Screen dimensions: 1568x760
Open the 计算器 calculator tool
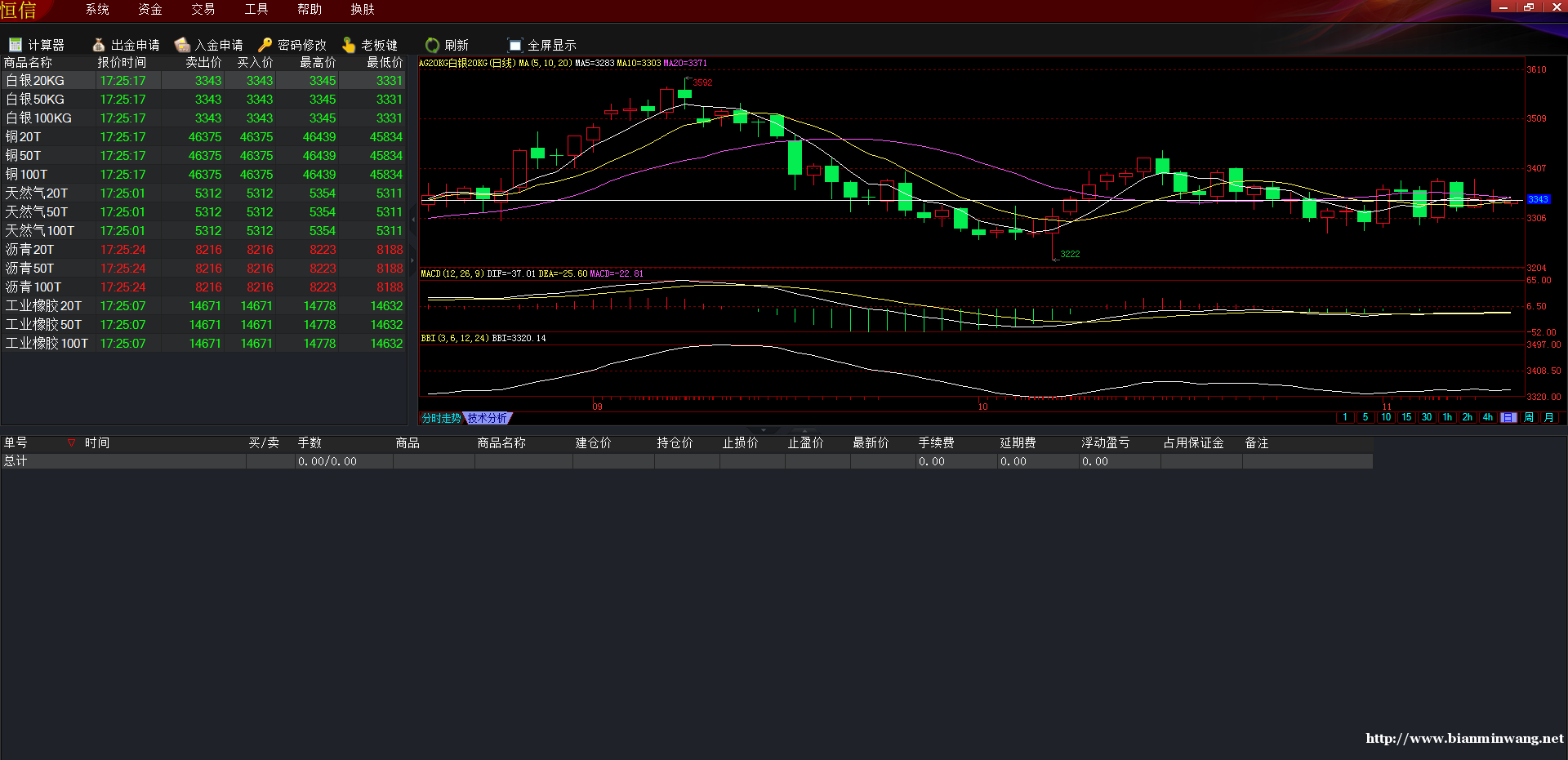[x=37, y=45]
